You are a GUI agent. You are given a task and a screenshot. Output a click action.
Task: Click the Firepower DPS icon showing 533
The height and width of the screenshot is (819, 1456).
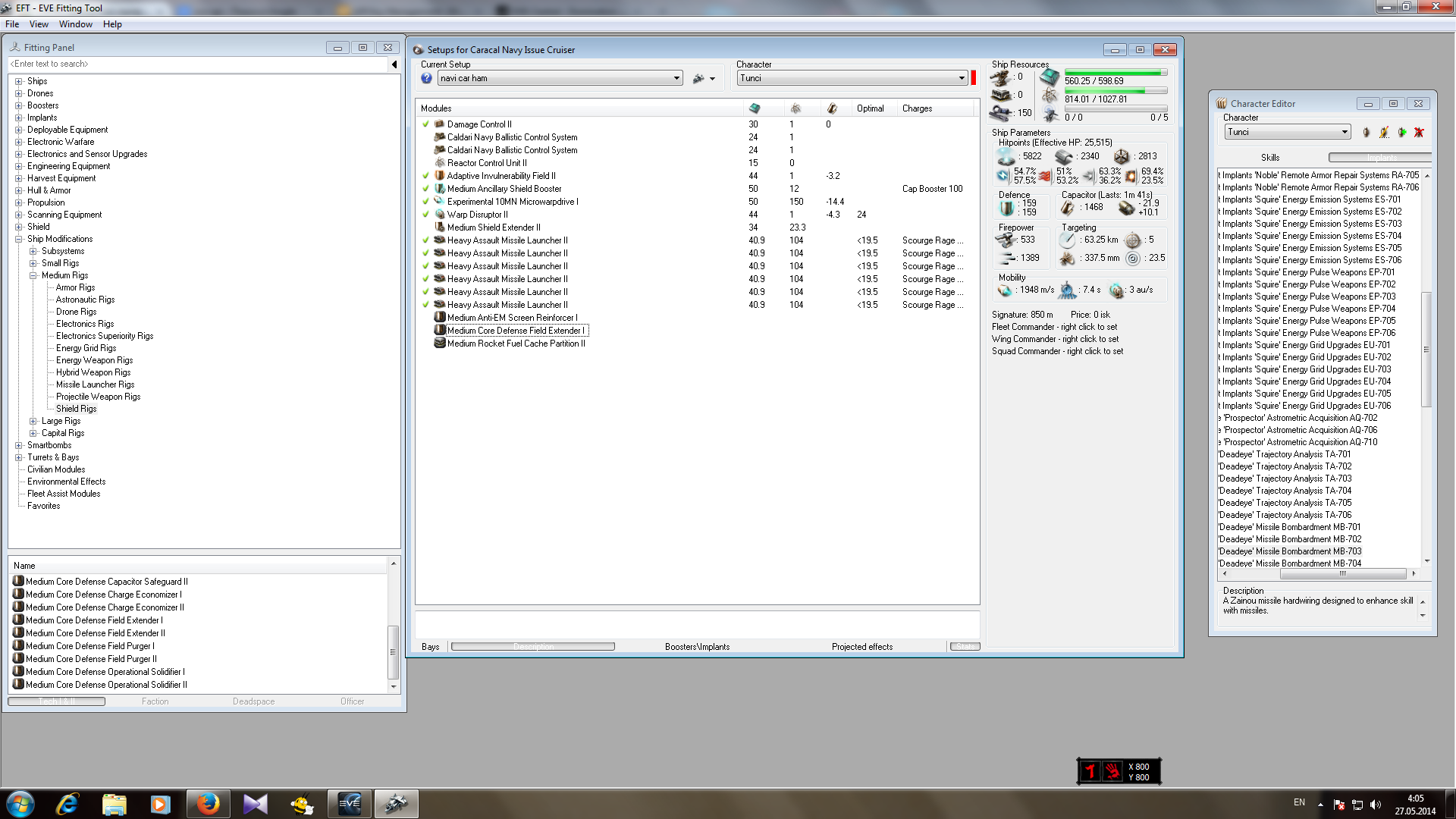coord(1006,240)
